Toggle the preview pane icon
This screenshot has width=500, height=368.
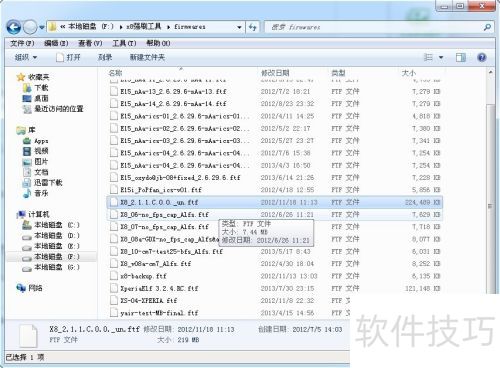coord(461,57)
